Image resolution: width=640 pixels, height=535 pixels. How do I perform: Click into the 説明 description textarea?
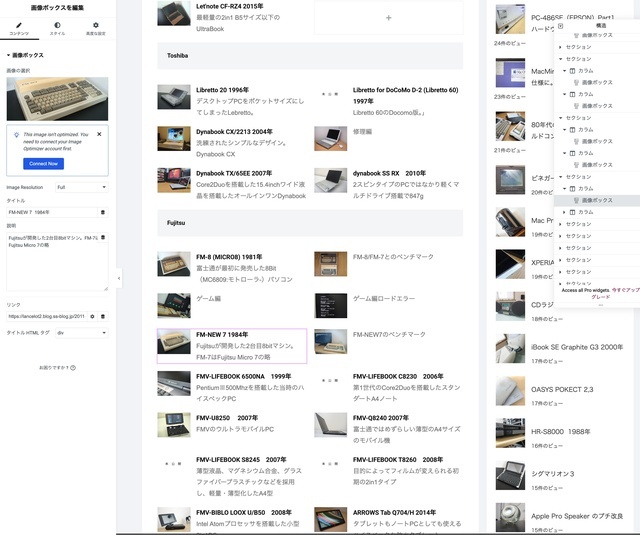pos(57,262)
